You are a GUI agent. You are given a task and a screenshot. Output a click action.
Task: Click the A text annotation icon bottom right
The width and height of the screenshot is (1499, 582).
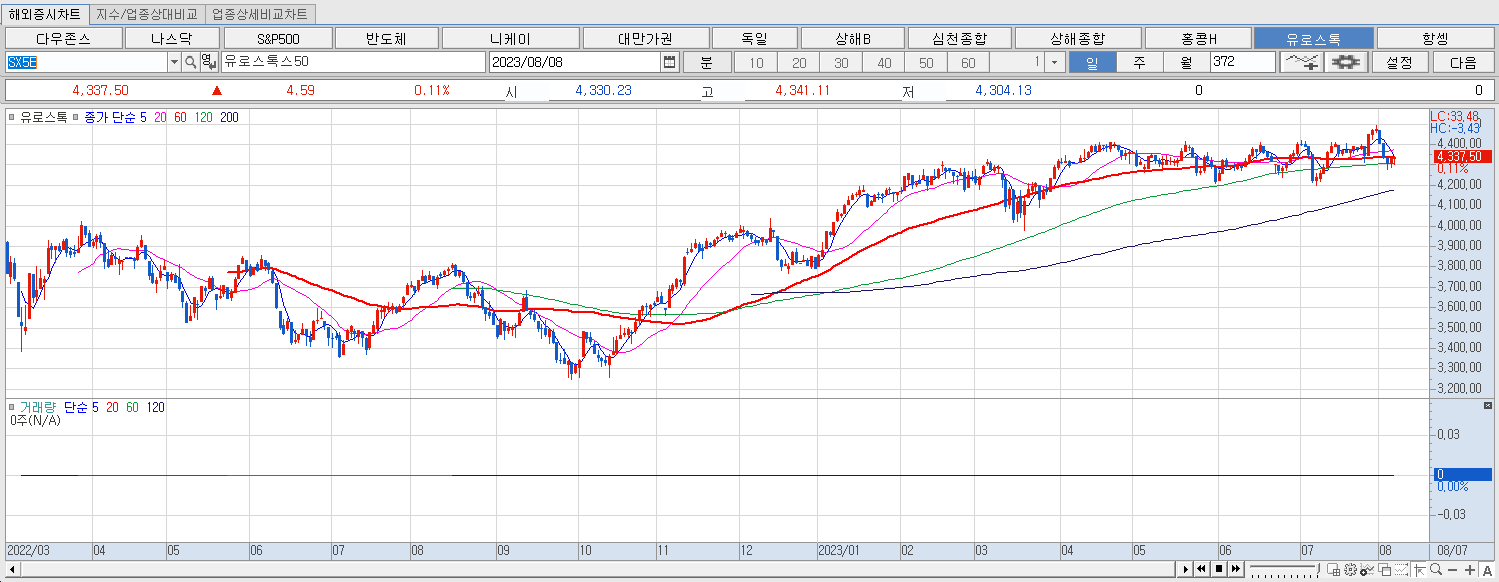click(x=1488, y=569)
